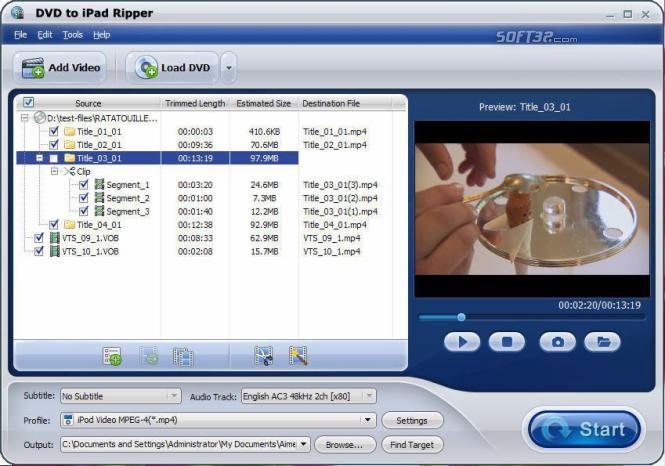This screenshot has width=665, height=466.
Task: Uncheck the Segment_2 checkbox
Action: 84,198
